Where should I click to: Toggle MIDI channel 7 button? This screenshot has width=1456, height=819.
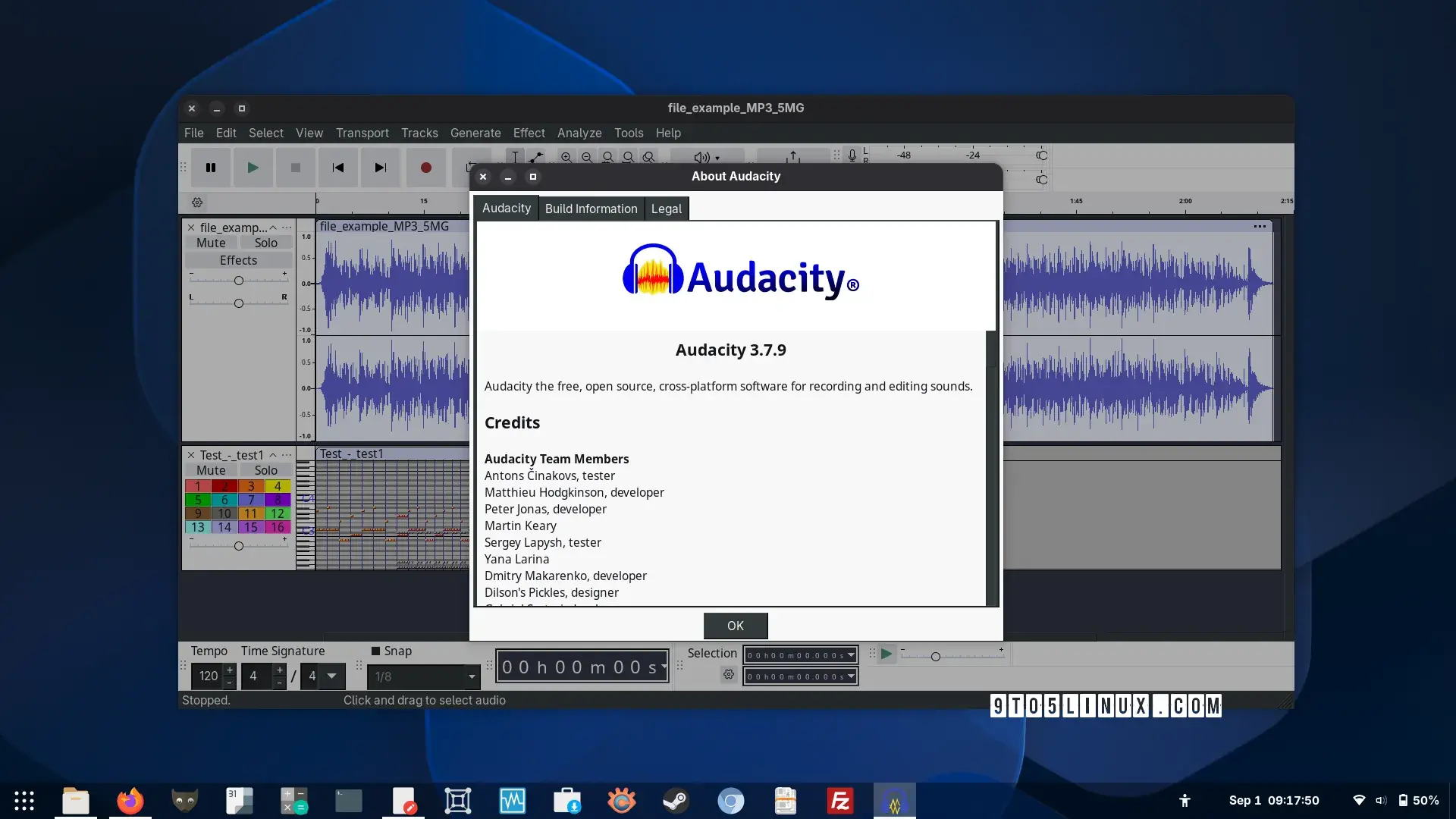251,500
